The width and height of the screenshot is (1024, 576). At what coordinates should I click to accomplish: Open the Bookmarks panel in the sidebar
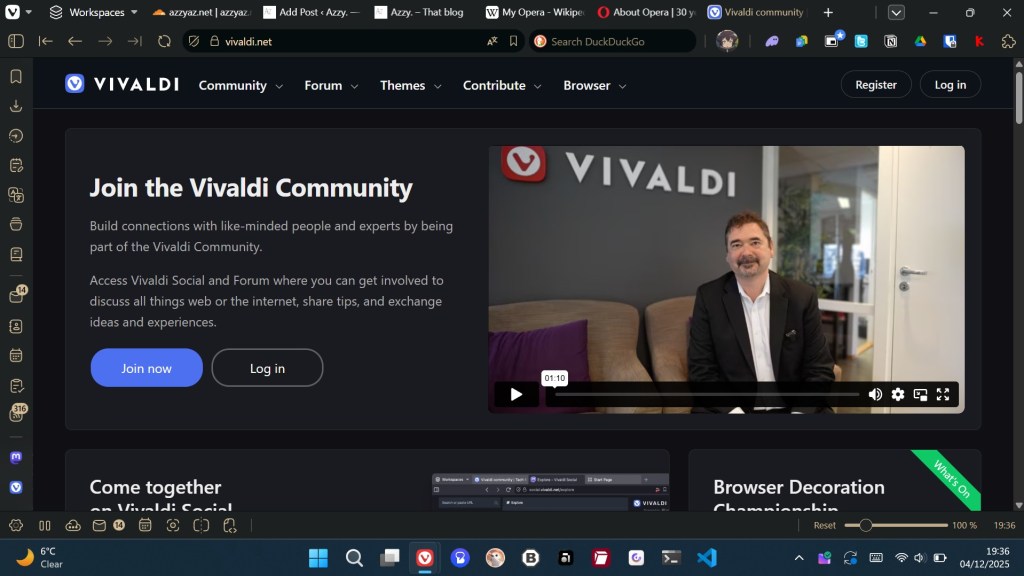(16, 76)
